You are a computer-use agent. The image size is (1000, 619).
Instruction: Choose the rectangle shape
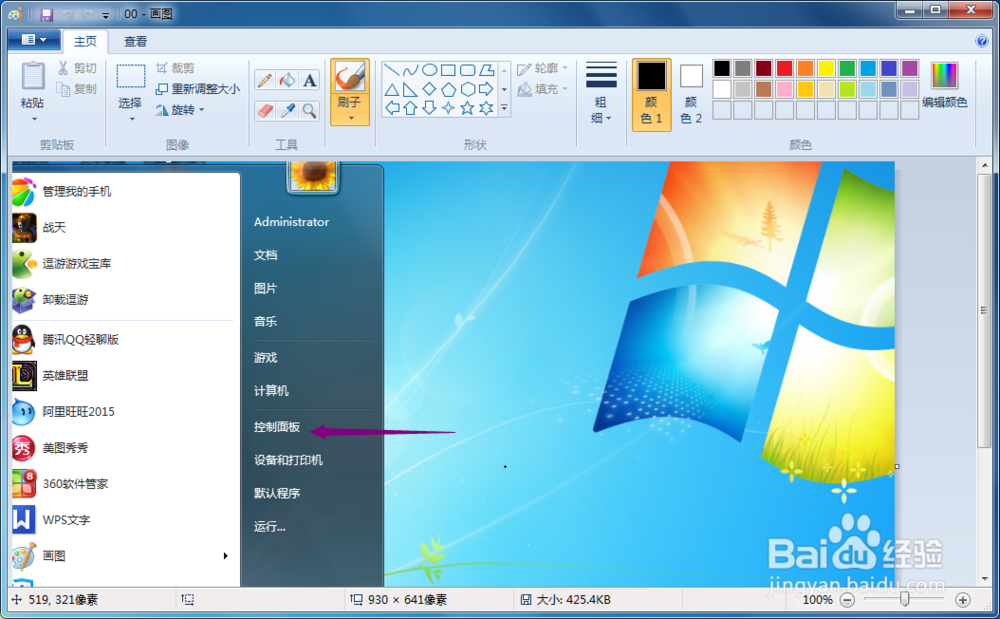pos(448,70)
